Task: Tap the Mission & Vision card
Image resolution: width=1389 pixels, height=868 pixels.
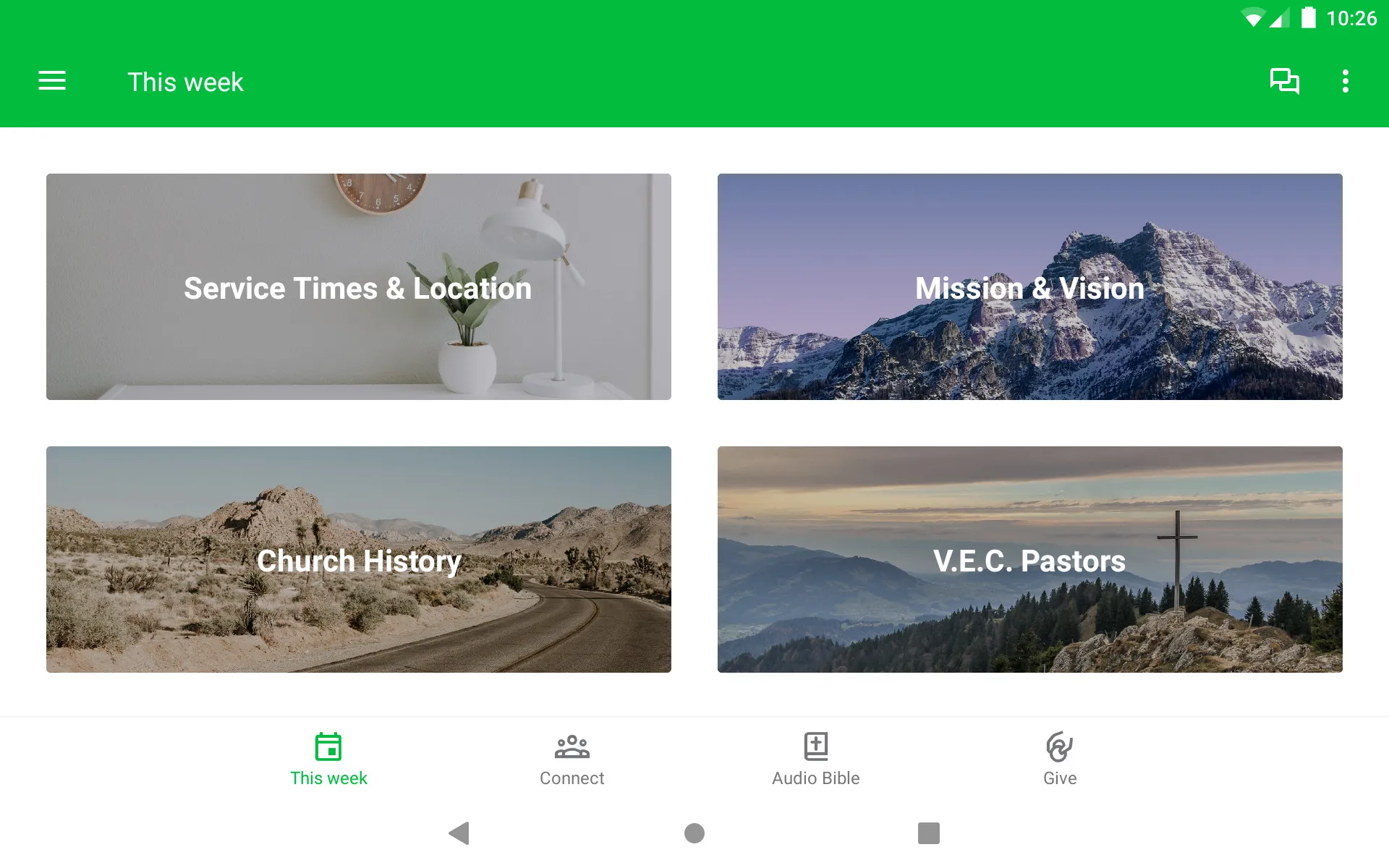Action: tap(1030, 287)
